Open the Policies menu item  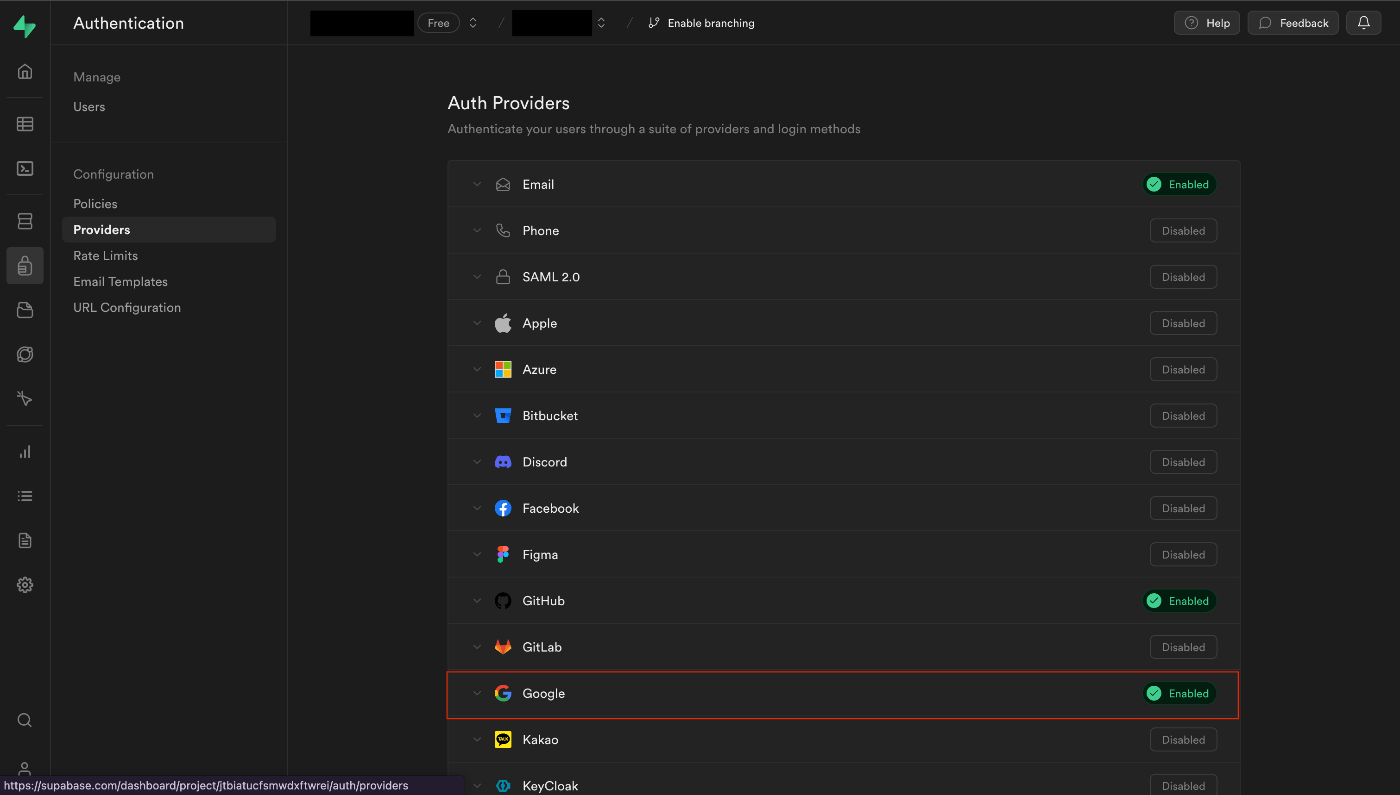(x=95, y=204)
